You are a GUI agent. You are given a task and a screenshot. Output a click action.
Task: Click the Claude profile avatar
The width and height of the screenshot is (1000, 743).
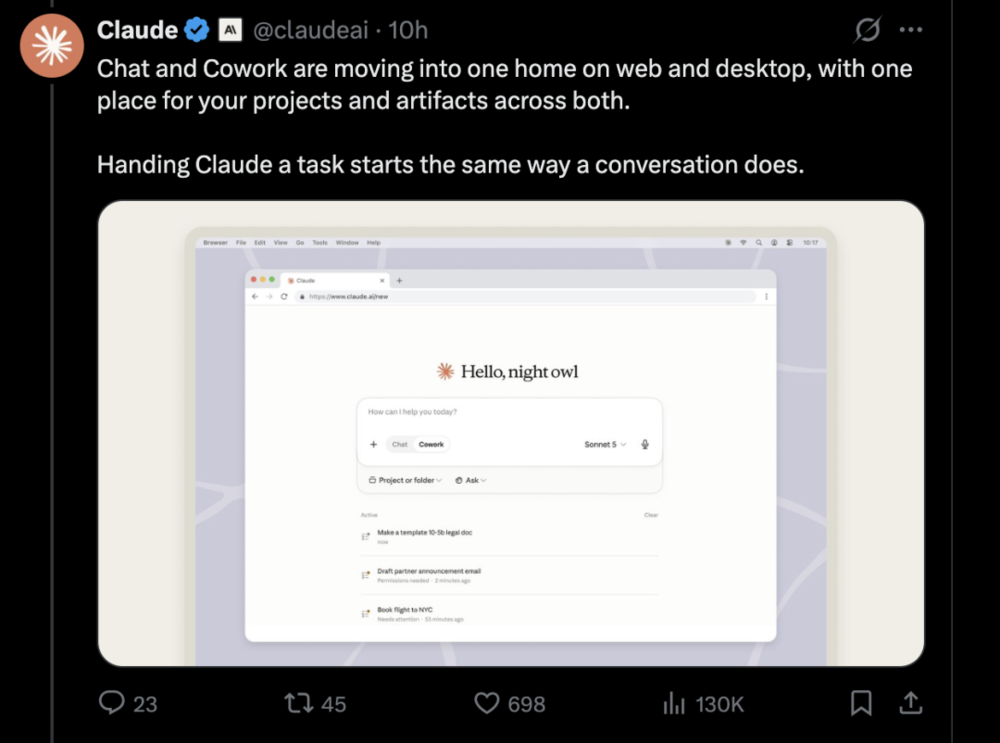coord(52,46)
